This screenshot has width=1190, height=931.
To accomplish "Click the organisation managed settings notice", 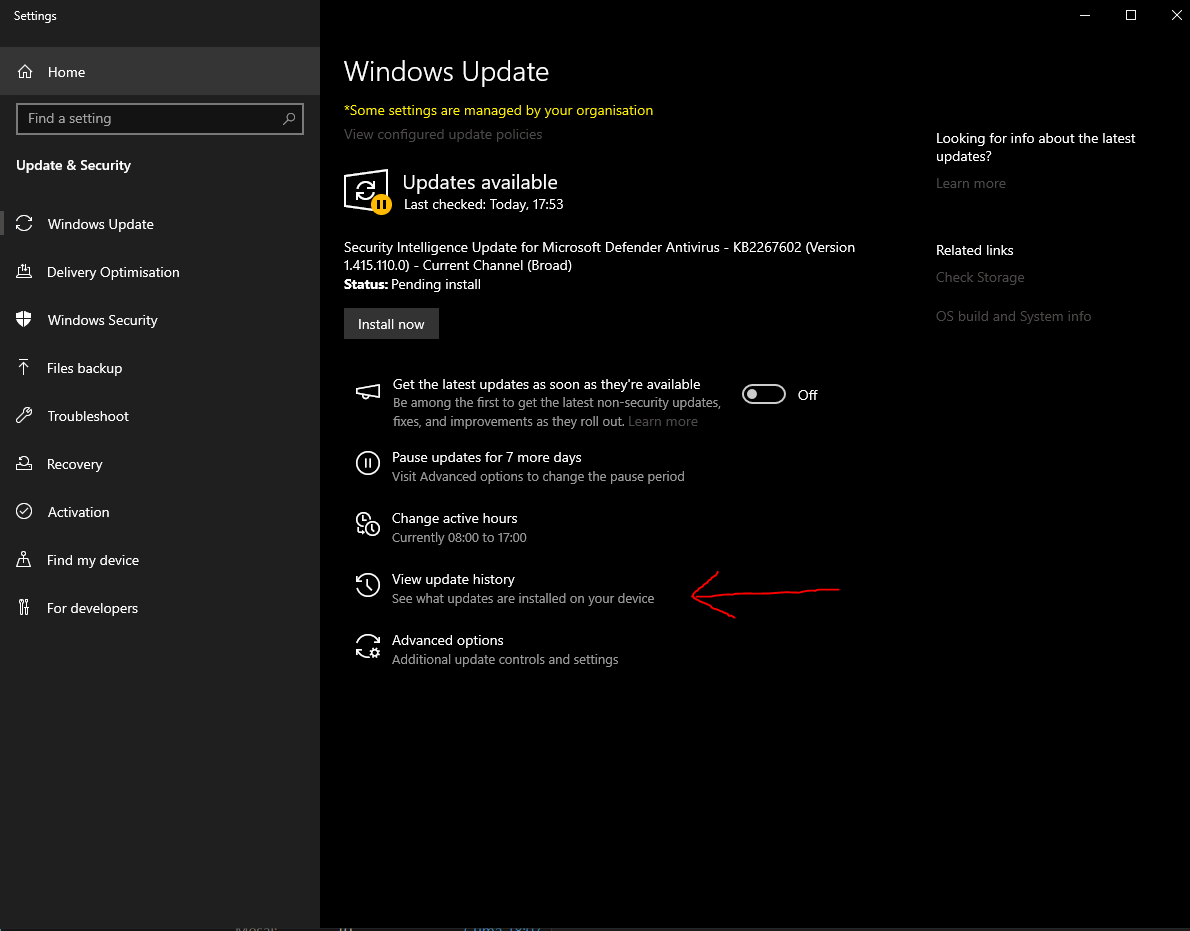I will [x=498, y=110].
